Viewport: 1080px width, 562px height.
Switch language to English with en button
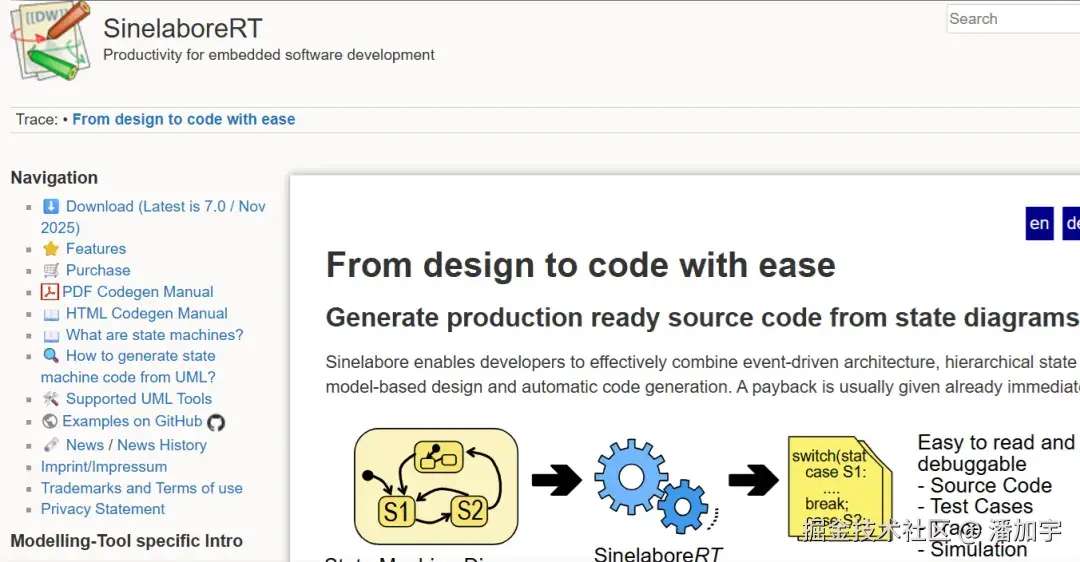[x=1039, y=223]
